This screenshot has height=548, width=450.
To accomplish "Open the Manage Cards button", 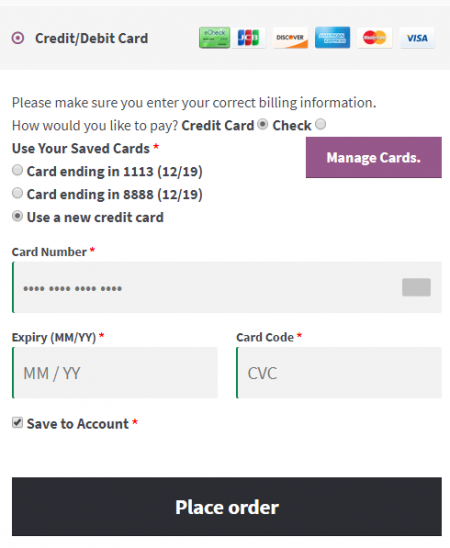I will (x=373, y=158).
